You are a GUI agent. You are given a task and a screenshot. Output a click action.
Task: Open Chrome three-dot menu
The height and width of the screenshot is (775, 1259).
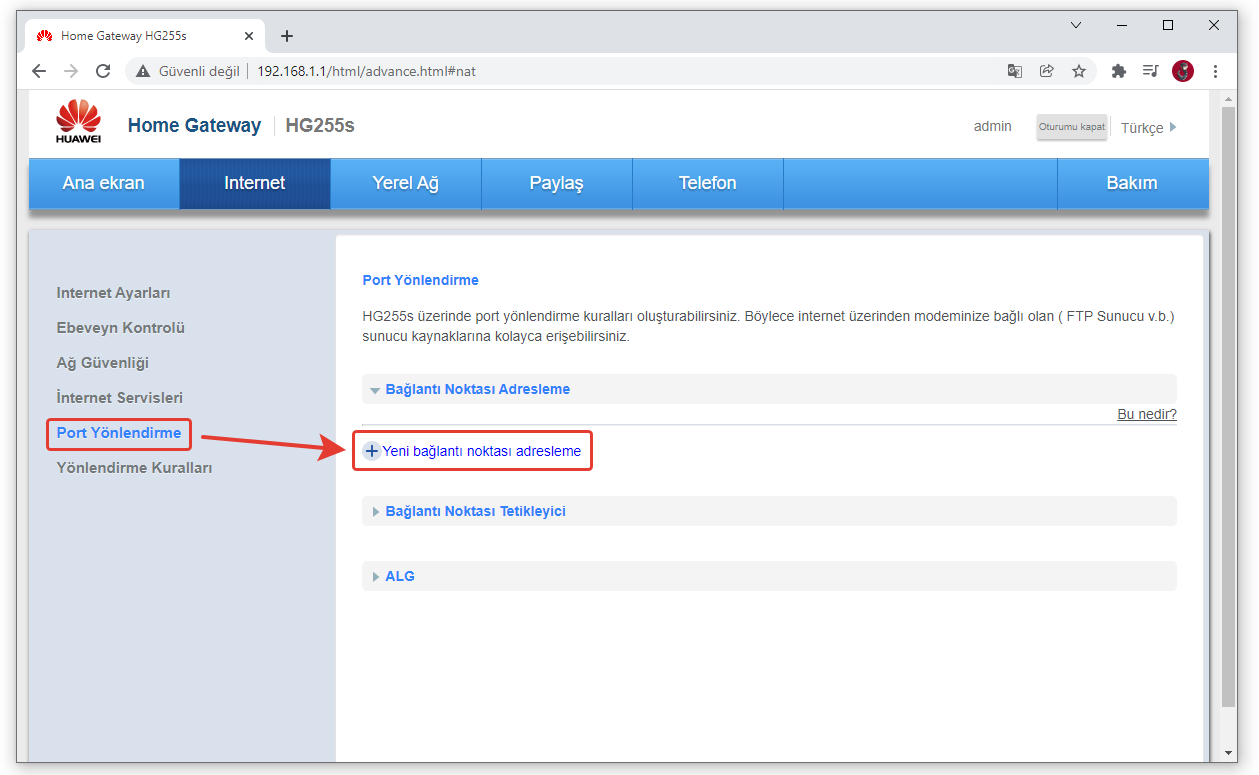tap(1215, 71)
